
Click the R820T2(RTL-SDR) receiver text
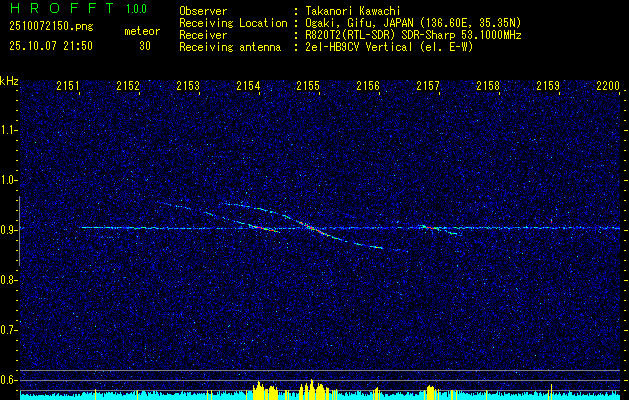[x=412, y=35]
